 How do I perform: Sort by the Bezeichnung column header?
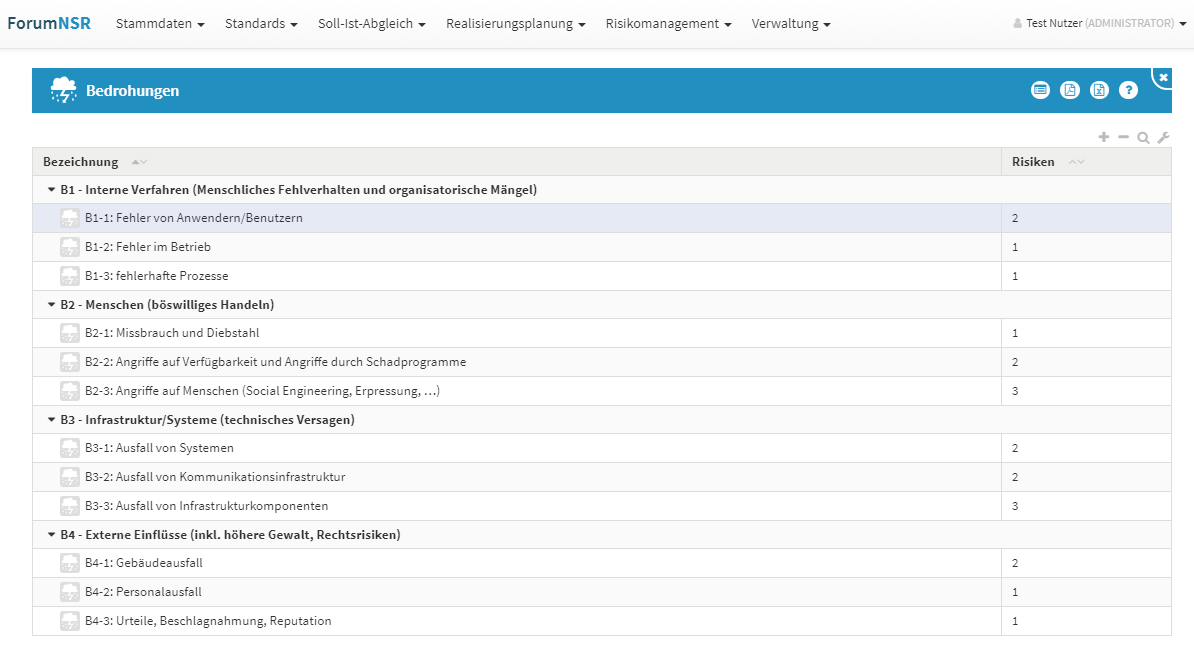click(81, 162)
